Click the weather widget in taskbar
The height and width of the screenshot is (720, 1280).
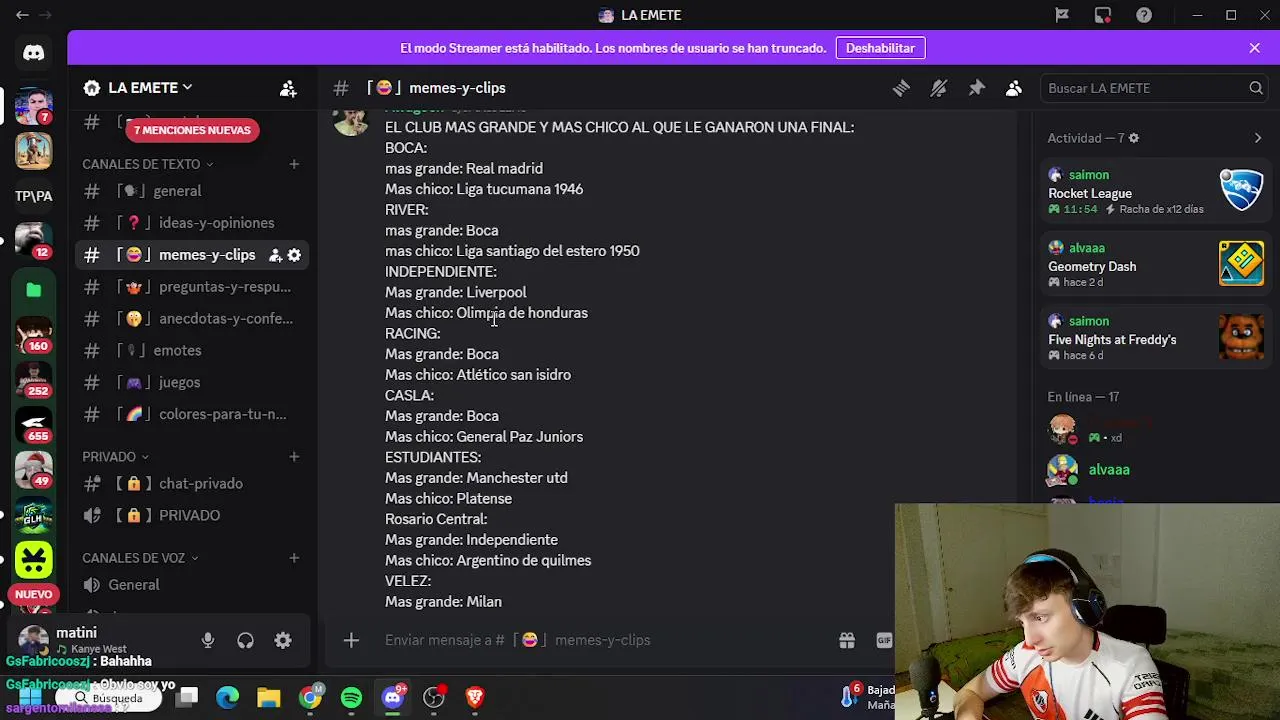tap(870, 697)
